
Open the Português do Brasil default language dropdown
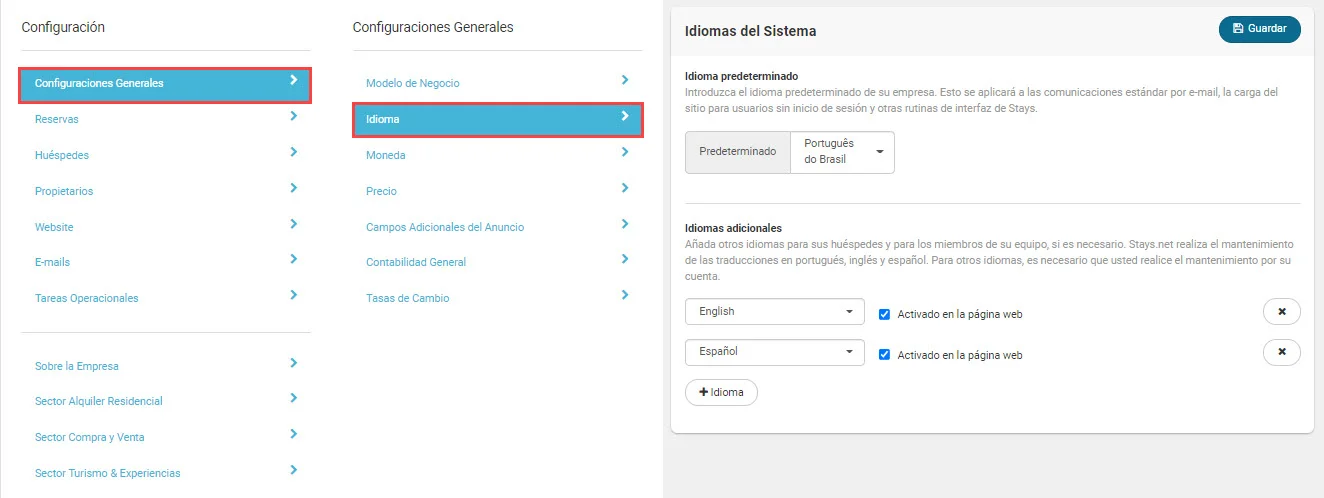pyautogui.click(x=842, y=152)
